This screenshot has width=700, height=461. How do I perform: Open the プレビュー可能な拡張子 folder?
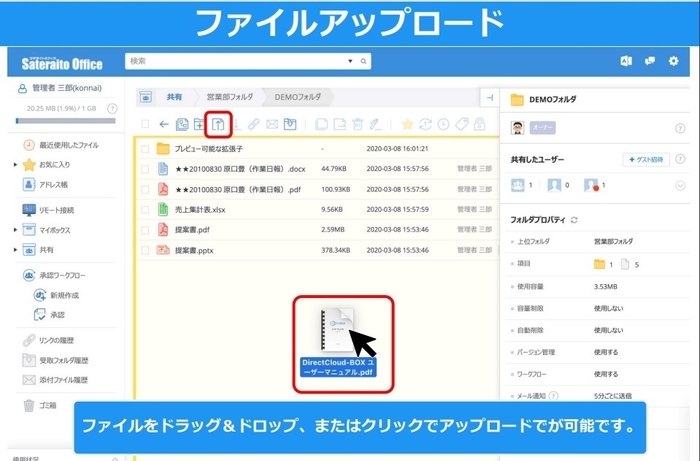coord(208,149)
